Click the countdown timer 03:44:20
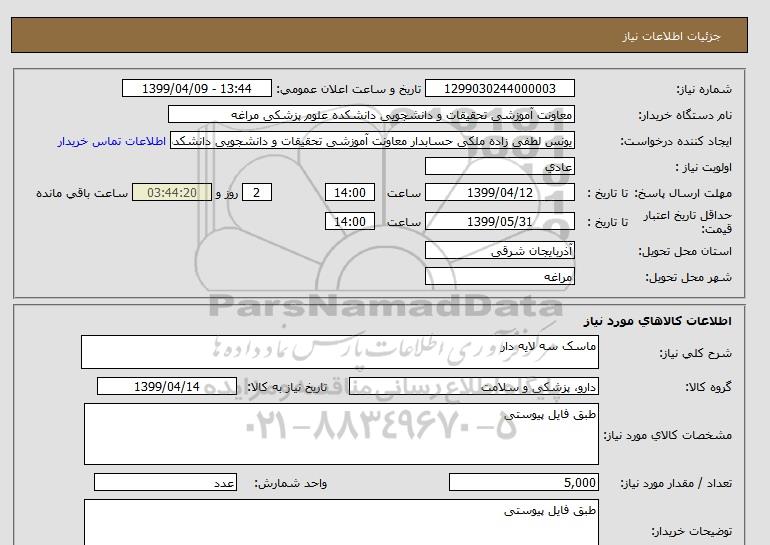Viewport: 770px width, 545px height. 172,192
